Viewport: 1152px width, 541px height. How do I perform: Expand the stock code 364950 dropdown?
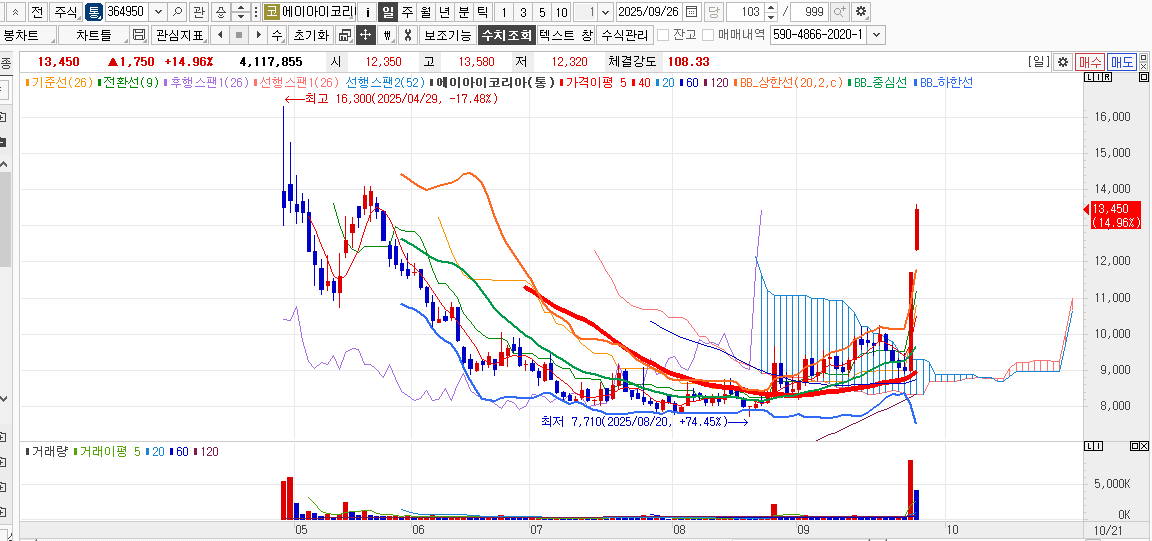(157, 12)
